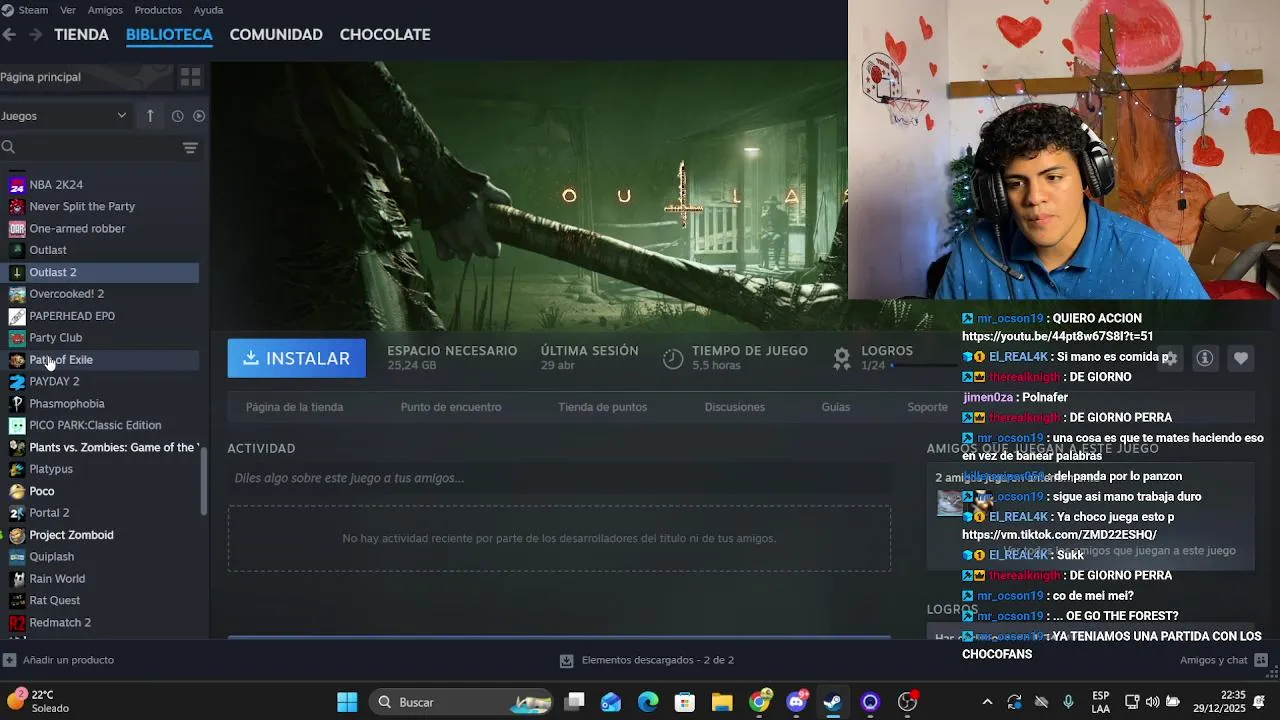Show only ready-to-play games icon
This screenshot has height=720, width=1280.
pyautogui.click(x=199, y=116)
